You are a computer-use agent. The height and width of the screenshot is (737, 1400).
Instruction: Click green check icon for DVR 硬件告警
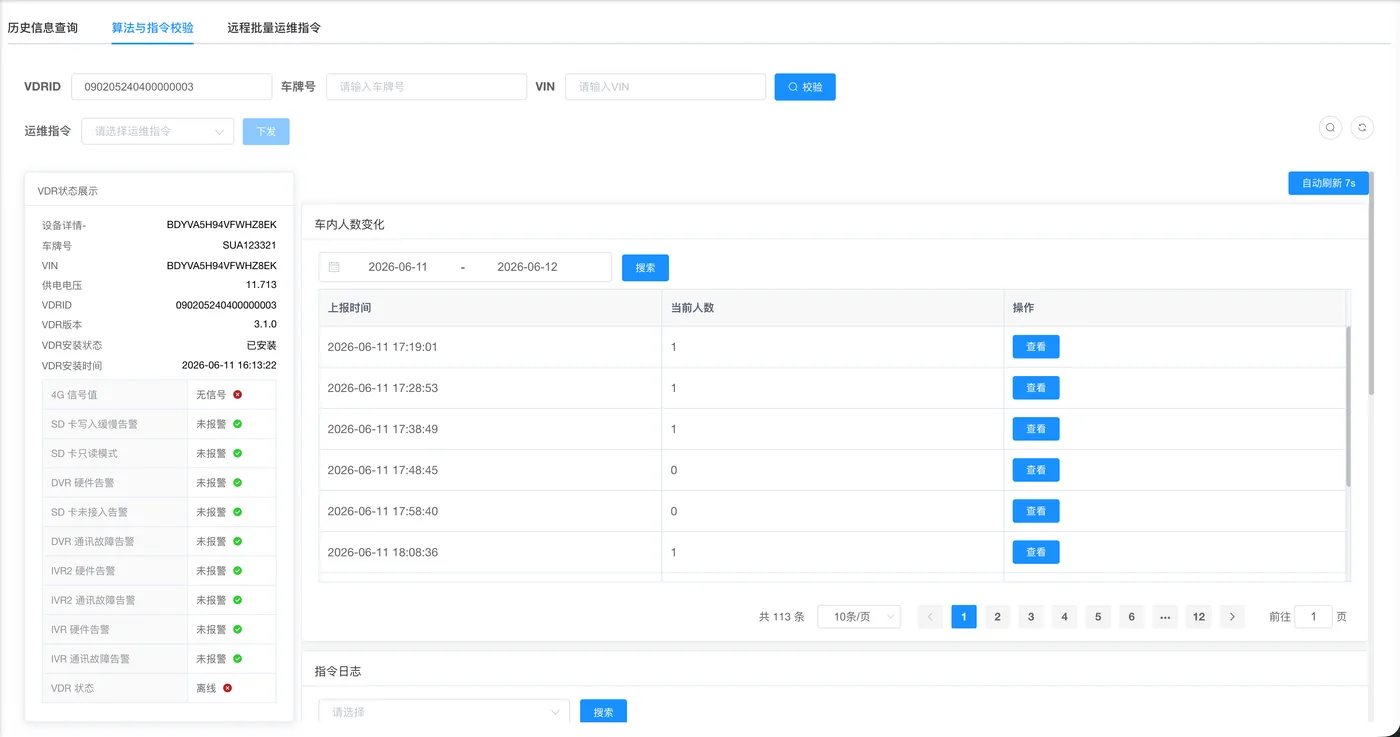[x=238, y=483]
